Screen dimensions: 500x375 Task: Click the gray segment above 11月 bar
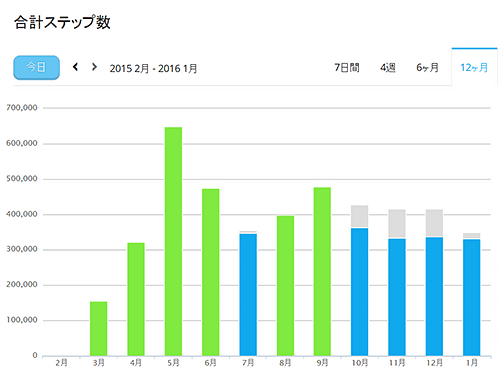(x=397, y=223)
